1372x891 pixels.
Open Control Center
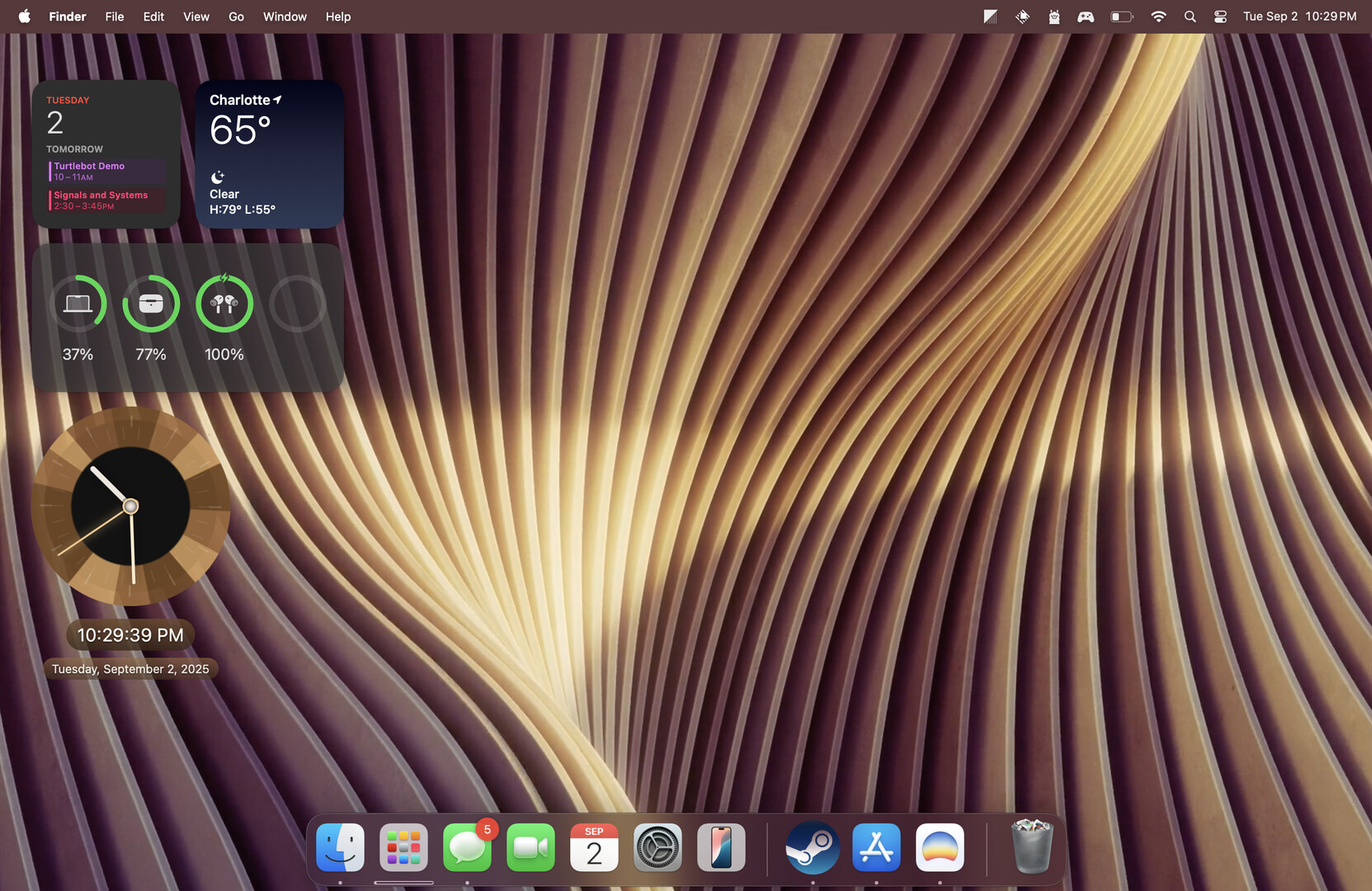point(1219,16)
